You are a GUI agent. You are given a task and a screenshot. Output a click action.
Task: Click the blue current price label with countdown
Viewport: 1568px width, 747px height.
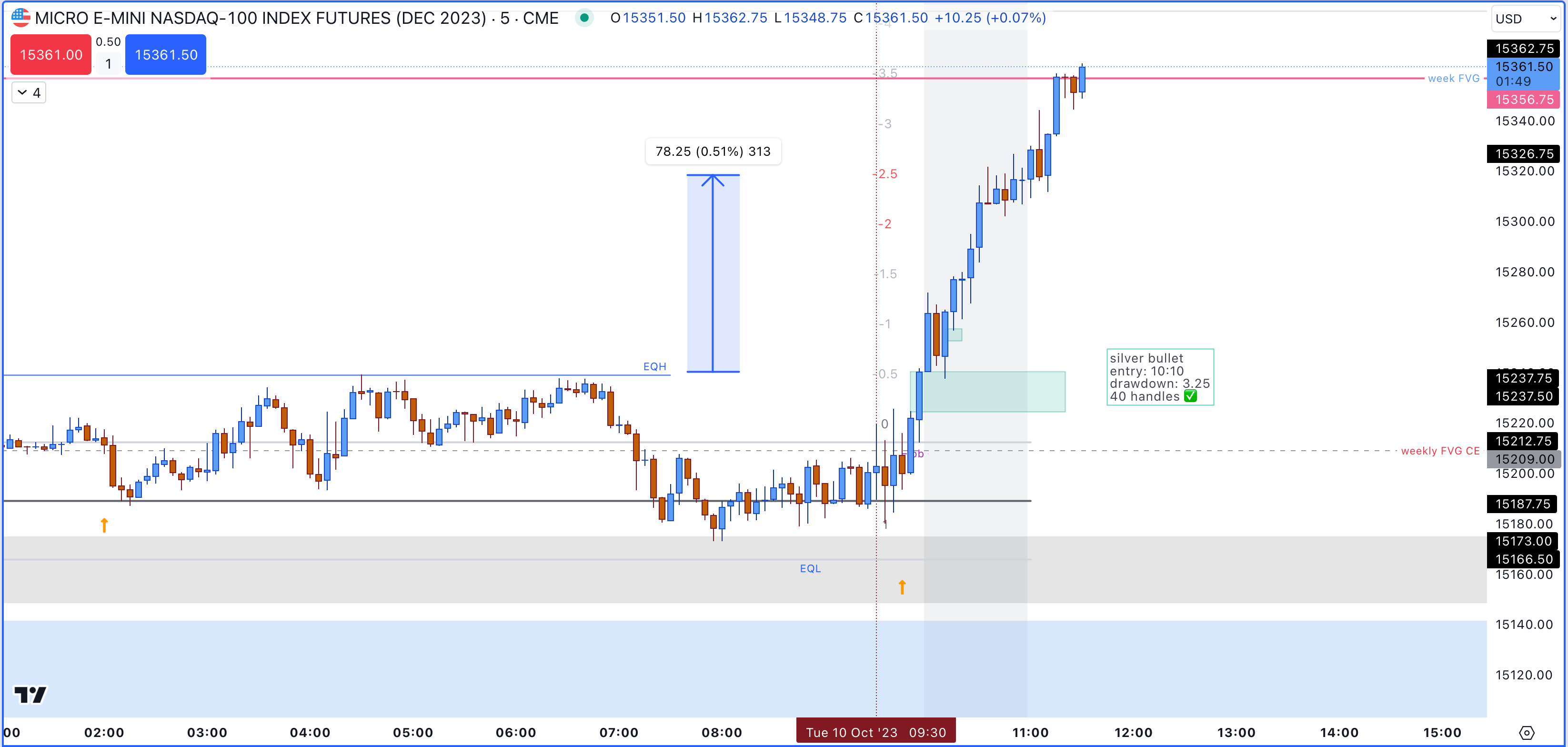click(x=1524, y=74)
